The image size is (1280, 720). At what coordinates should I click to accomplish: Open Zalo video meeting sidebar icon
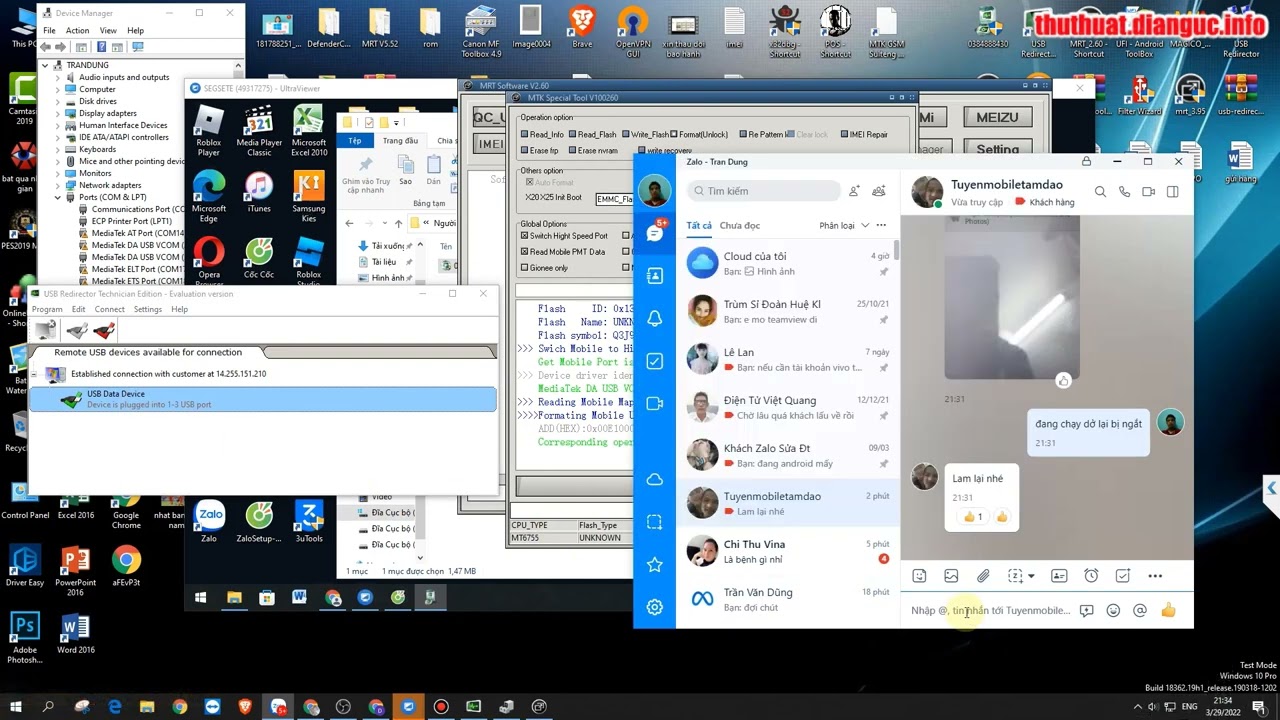(654, 404)
